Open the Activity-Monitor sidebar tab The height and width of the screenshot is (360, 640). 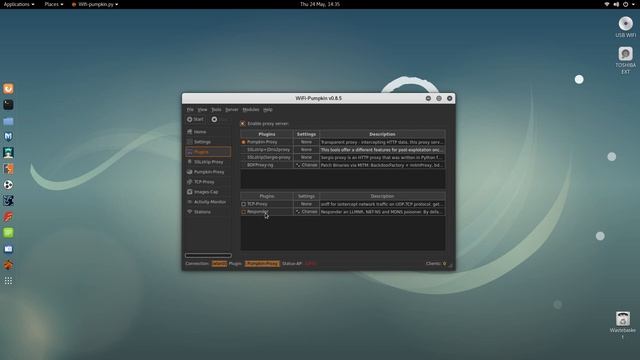(208, 202)
